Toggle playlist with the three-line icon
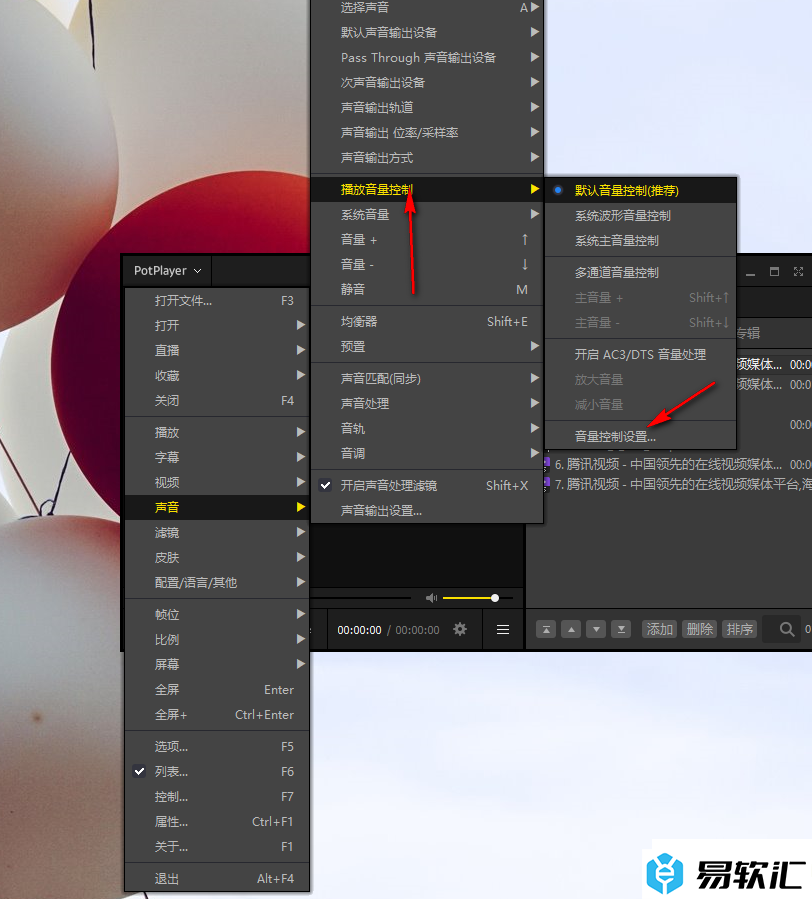 (503, 630)
